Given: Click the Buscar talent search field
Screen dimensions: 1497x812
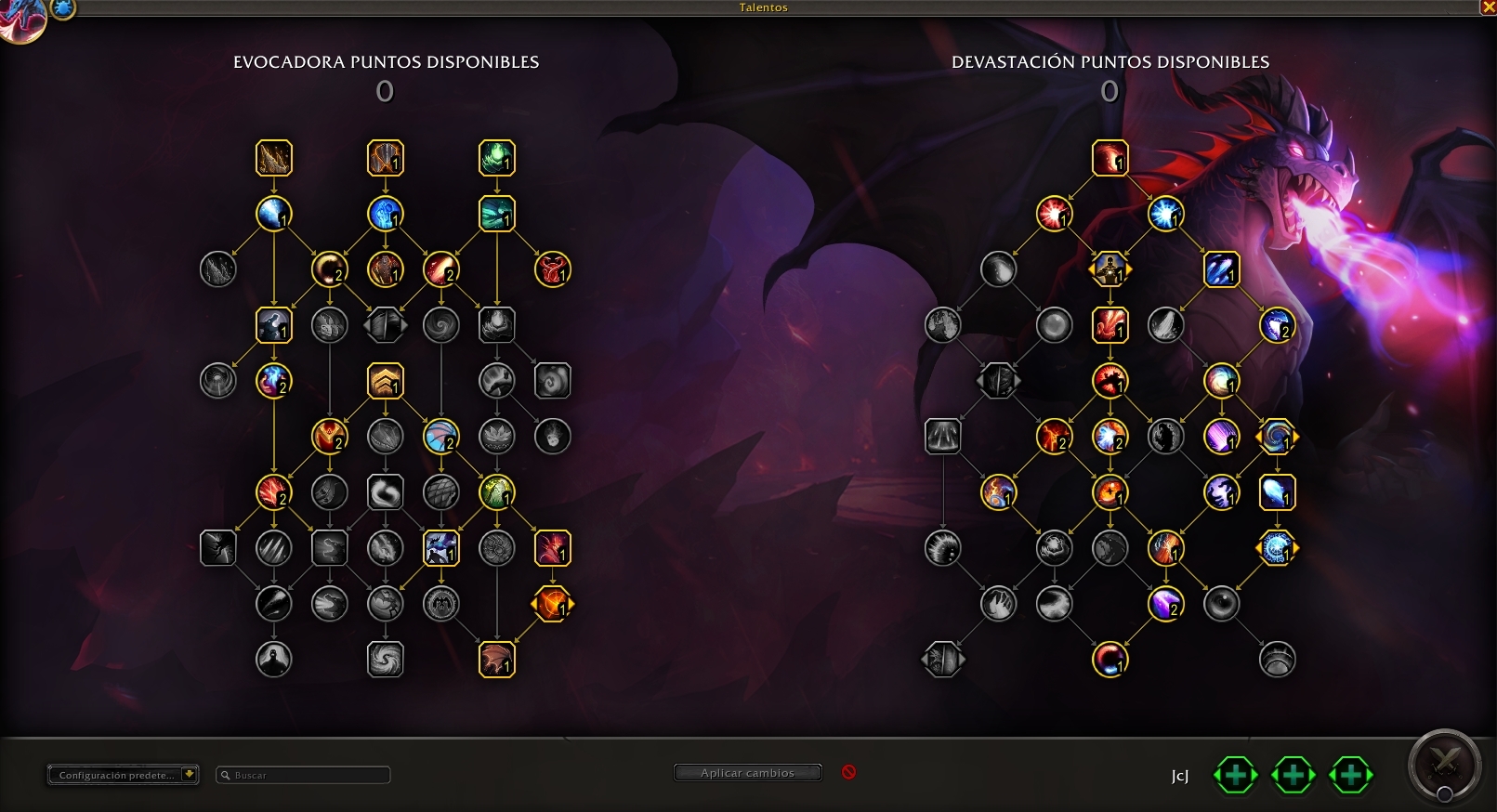Looking at the screenshot, I should [x=303, y=775].
